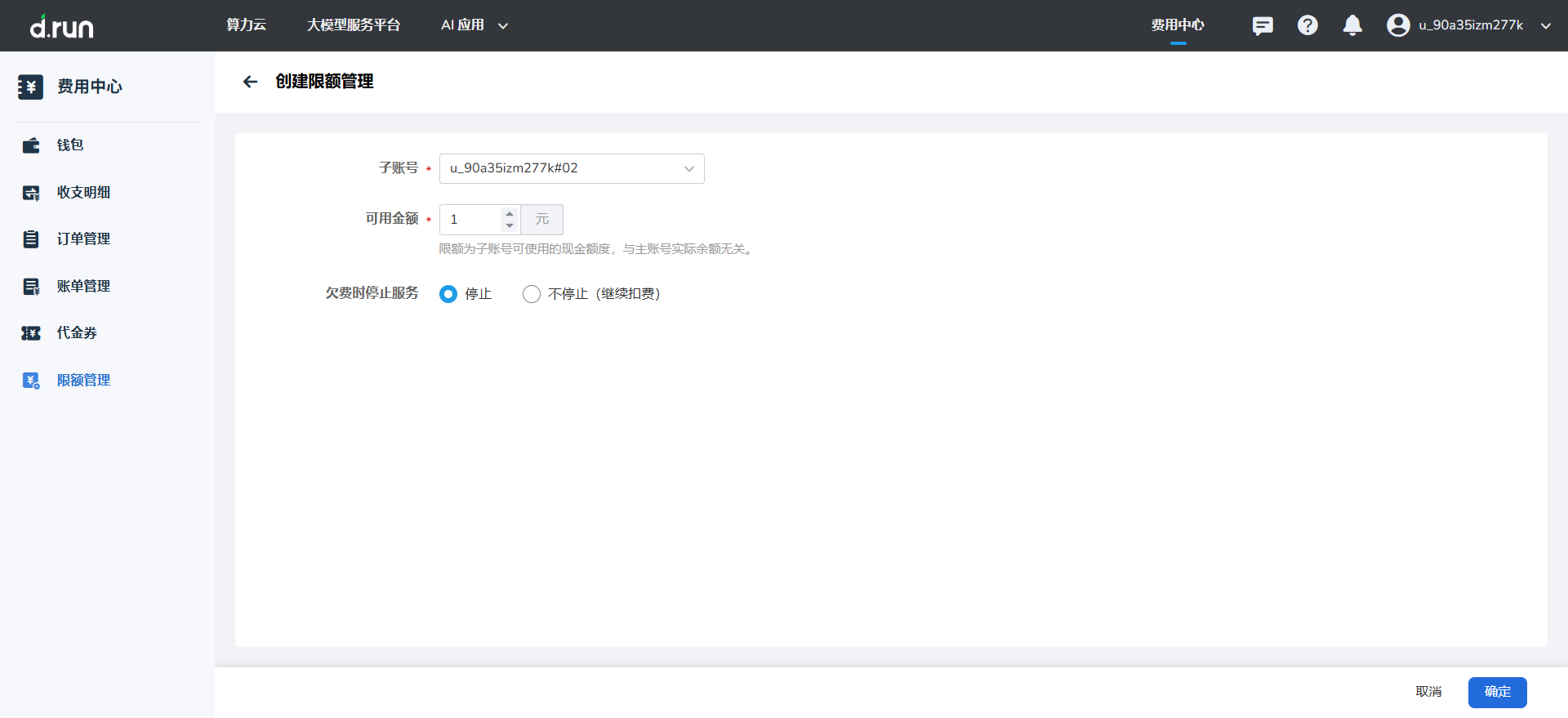Open the help question mark icon
This screenshot has height=718, width=1568.
click(x=1307, y=25)
